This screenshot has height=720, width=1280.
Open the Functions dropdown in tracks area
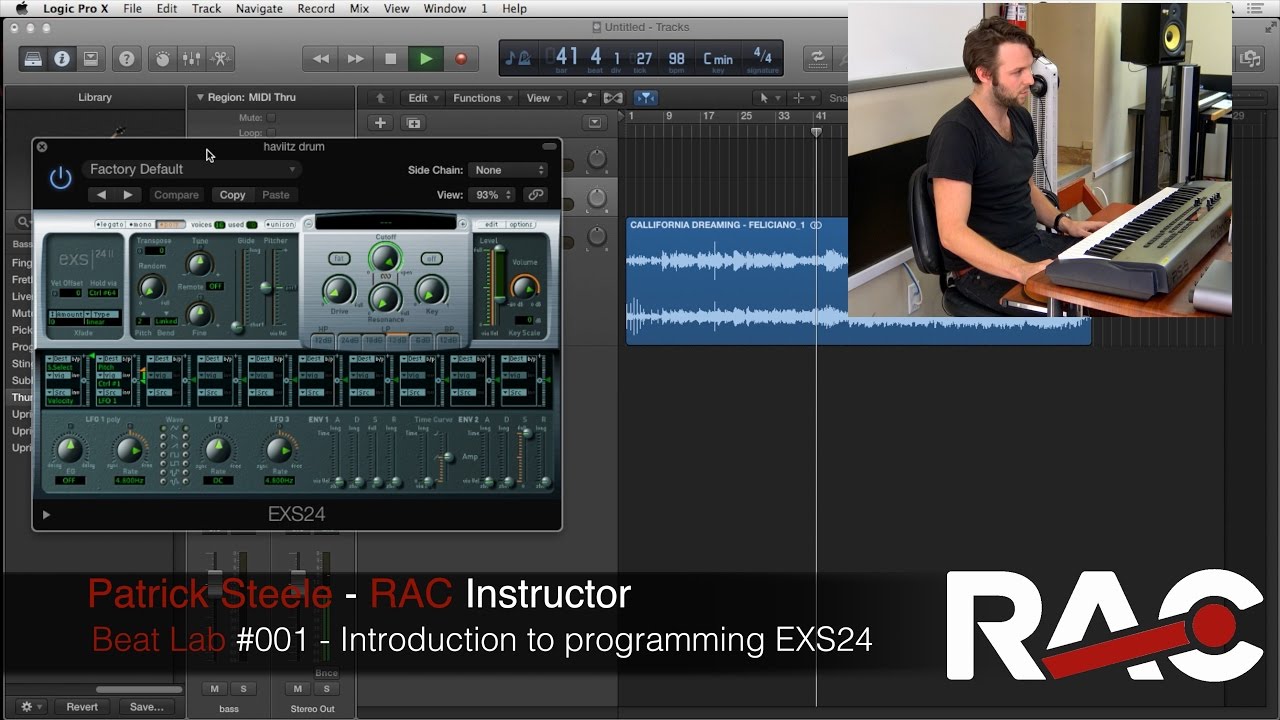pyautogui.click(x=483, y=98)
